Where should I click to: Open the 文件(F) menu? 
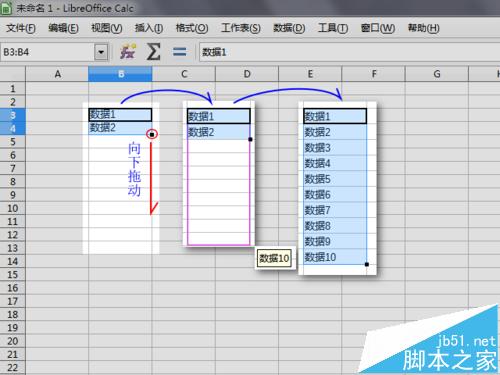tap(21, 28)
